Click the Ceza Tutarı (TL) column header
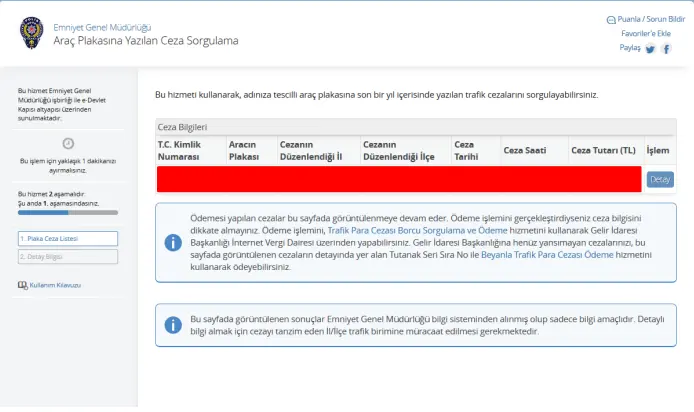The width and height of the screenshot is (694, 412). [x=603, y=150]
